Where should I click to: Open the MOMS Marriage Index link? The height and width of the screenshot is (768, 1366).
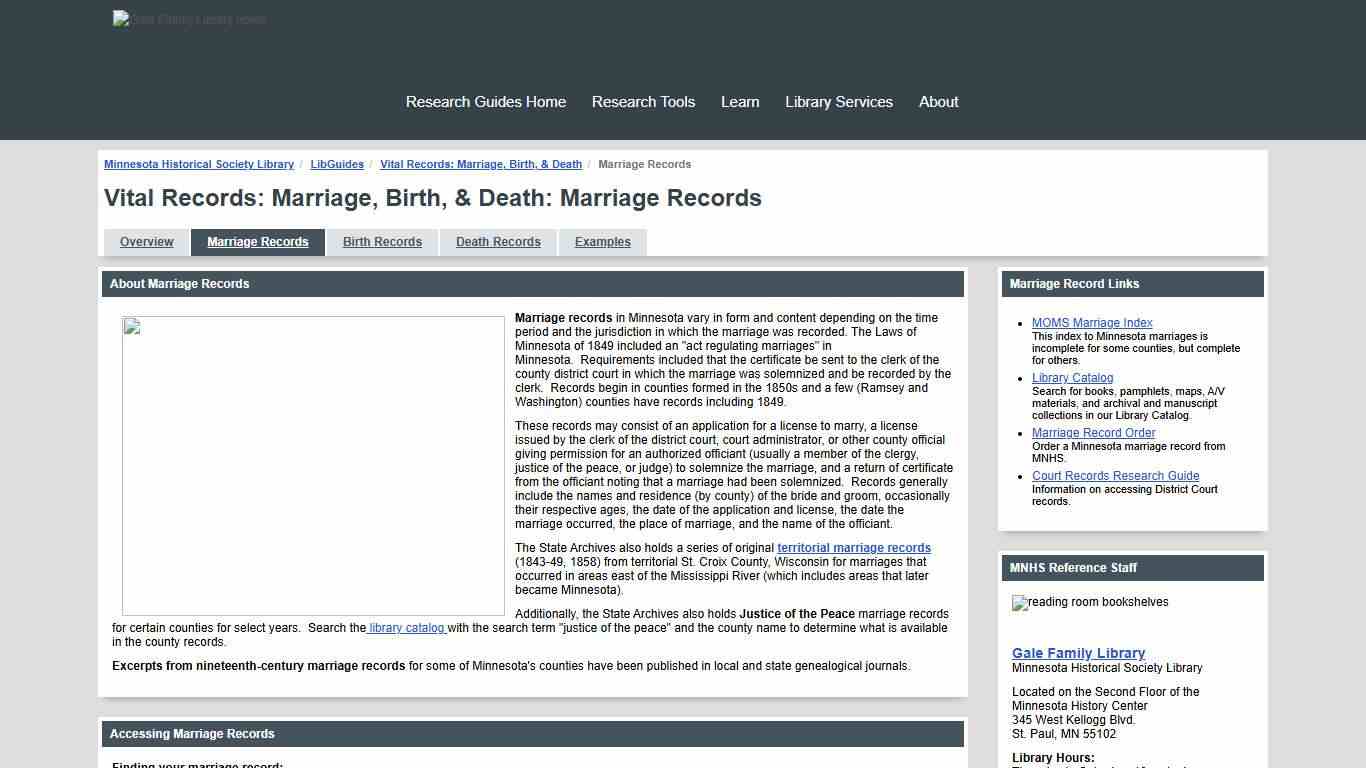click(x=1091, y=322)
